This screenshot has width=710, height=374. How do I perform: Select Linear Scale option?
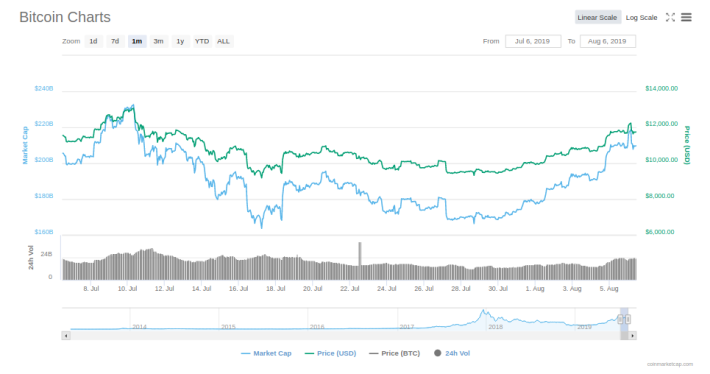tap(597, 17)
